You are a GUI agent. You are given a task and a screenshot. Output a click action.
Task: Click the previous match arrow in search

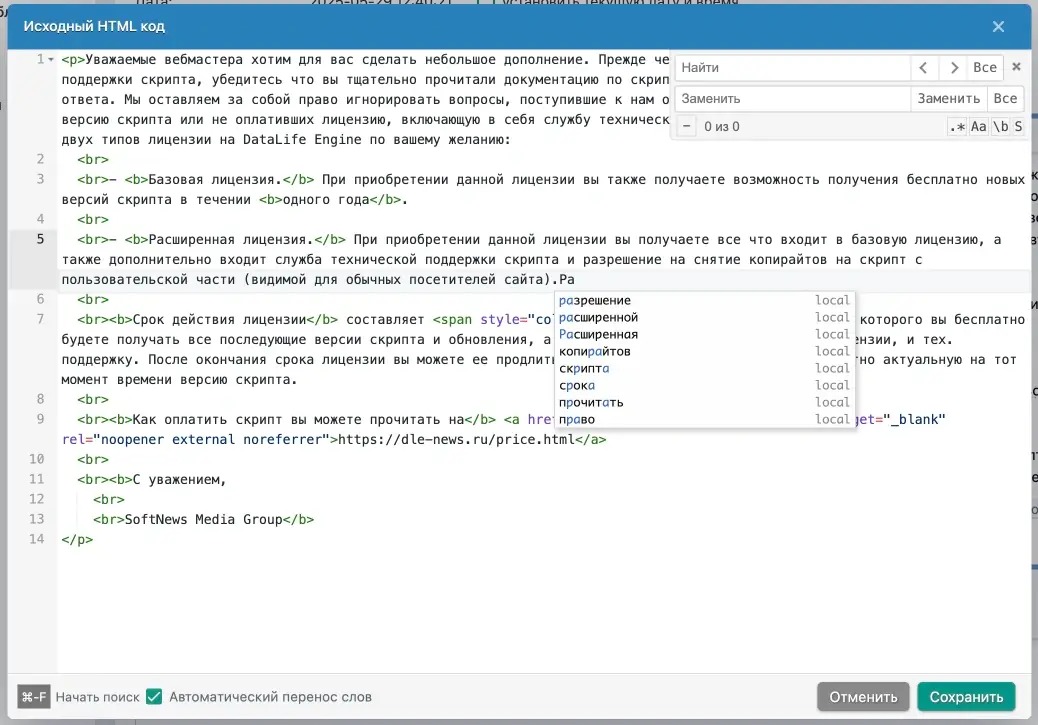coord(924,68)
